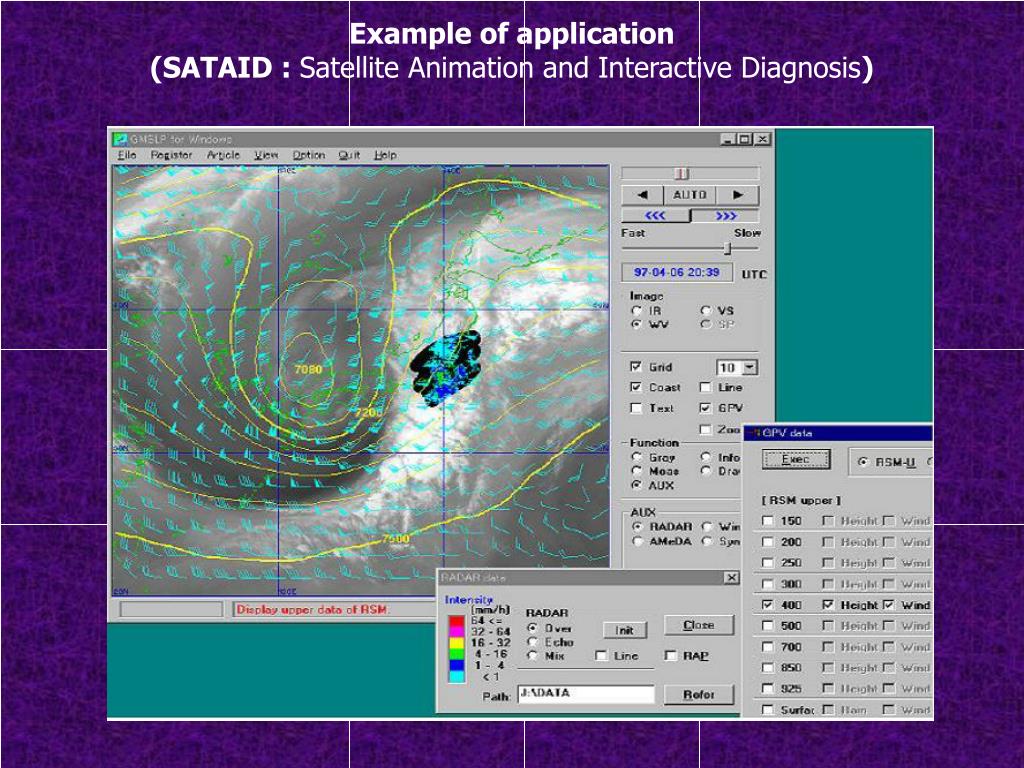Enable the 150 level checkbox
This screenshot has height=768, width=1024.
point(768,521)
